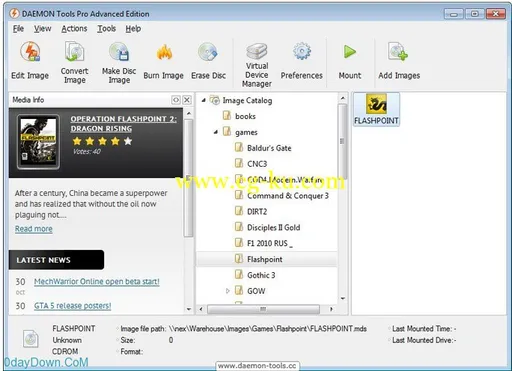Click the Operation Flashpoint cover art
Screen dimensions: 512x371
[38, 142]
